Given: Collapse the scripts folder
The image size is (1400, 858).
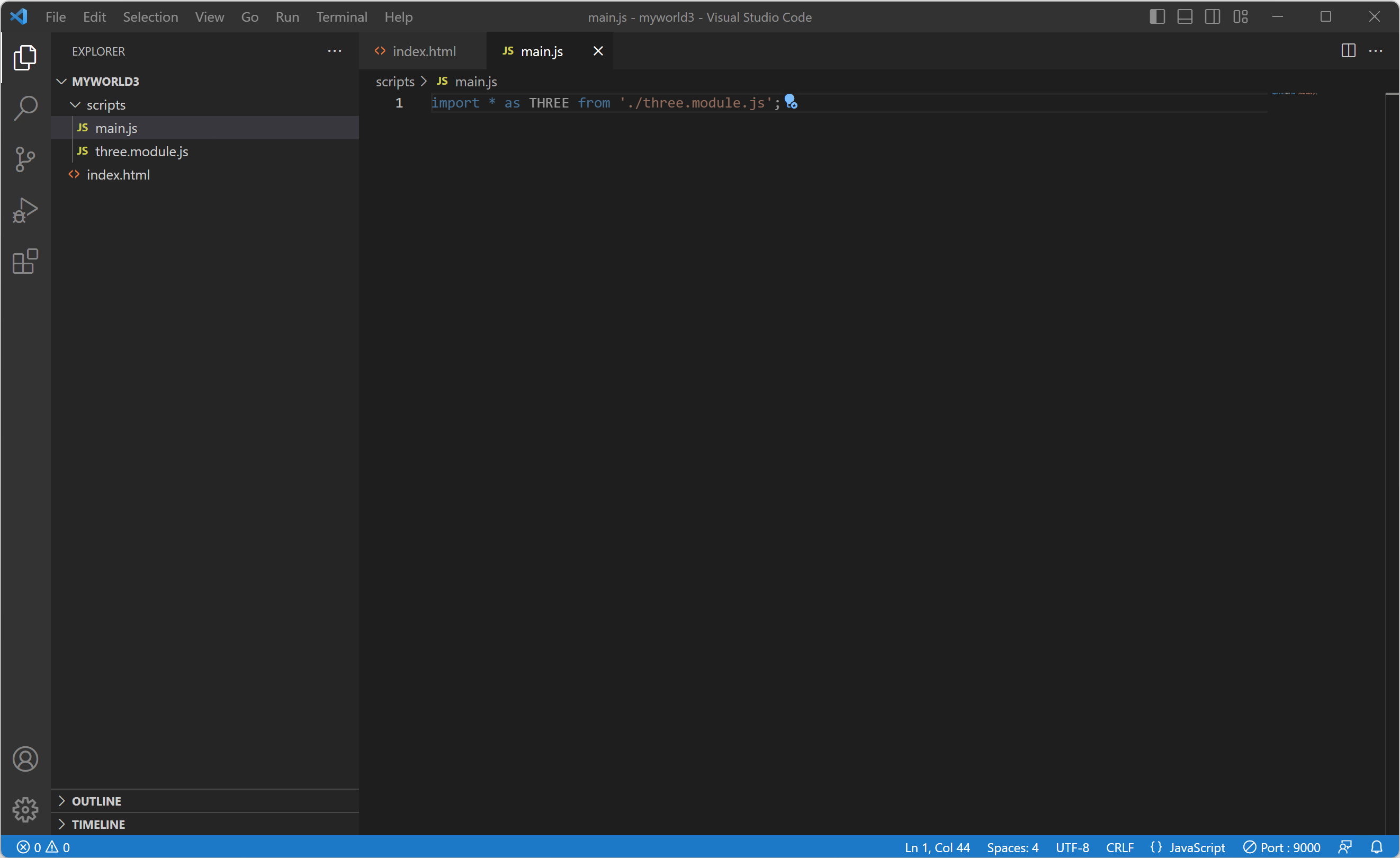Looking at the screenshot, I should [106, 105].
